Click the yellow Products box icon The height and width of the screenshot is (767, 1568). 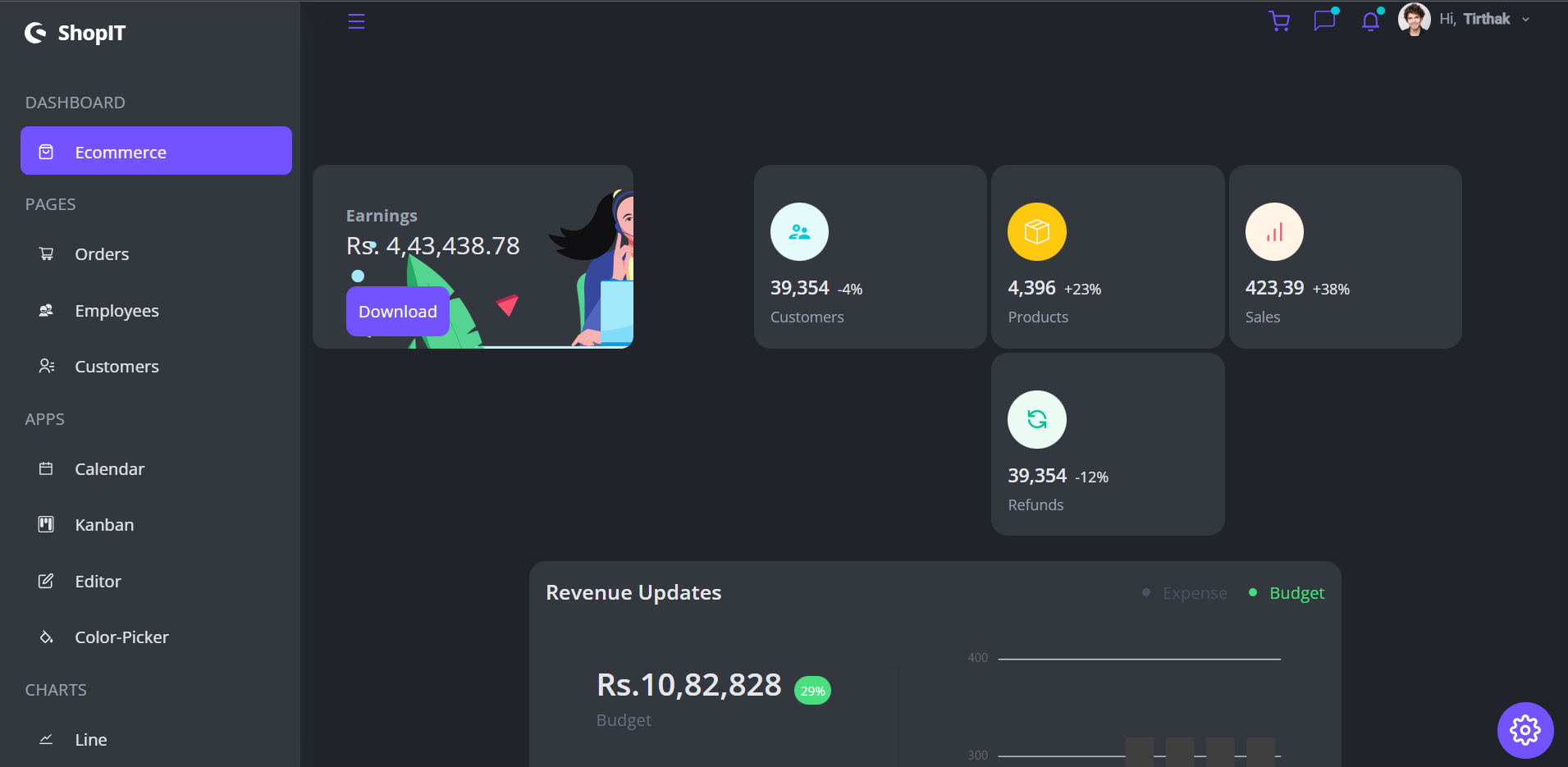click(x=1037, y=232)
